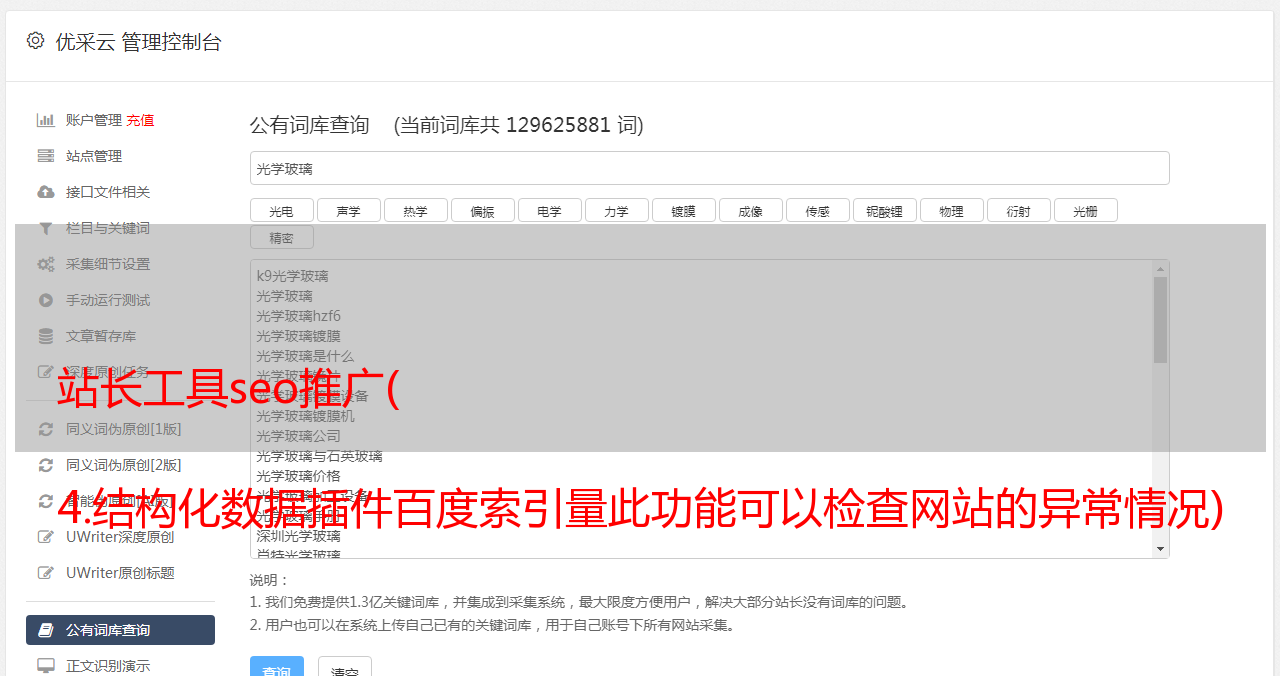1280x676 pixels.
Task: Click the gear icon beside 优采云 管理控制台
Action: pyautogui.click(x=36, y=41)
